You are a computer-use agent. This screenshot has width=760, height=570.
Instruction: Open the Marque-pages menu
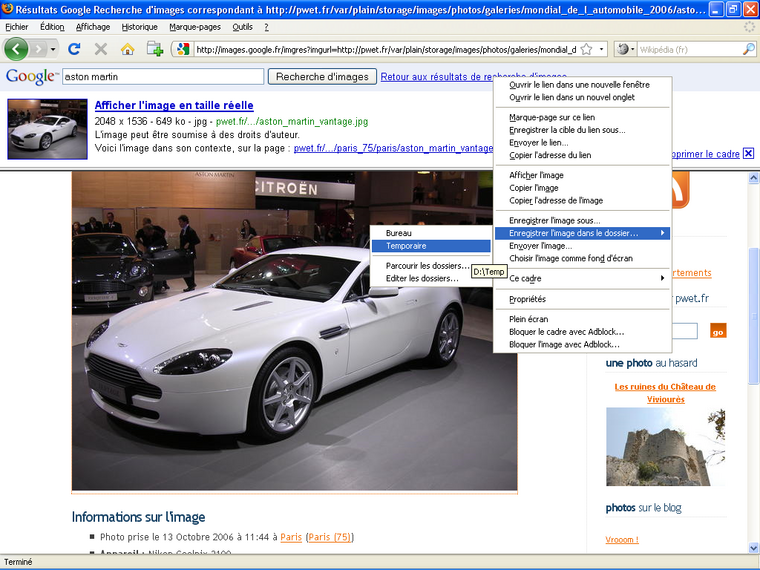(x=195, y=27)
